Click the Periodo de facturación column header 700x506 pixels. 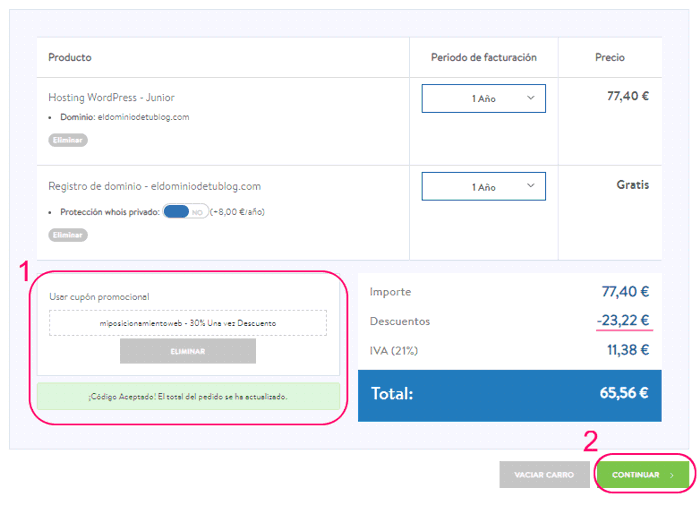tap(483, 58)
